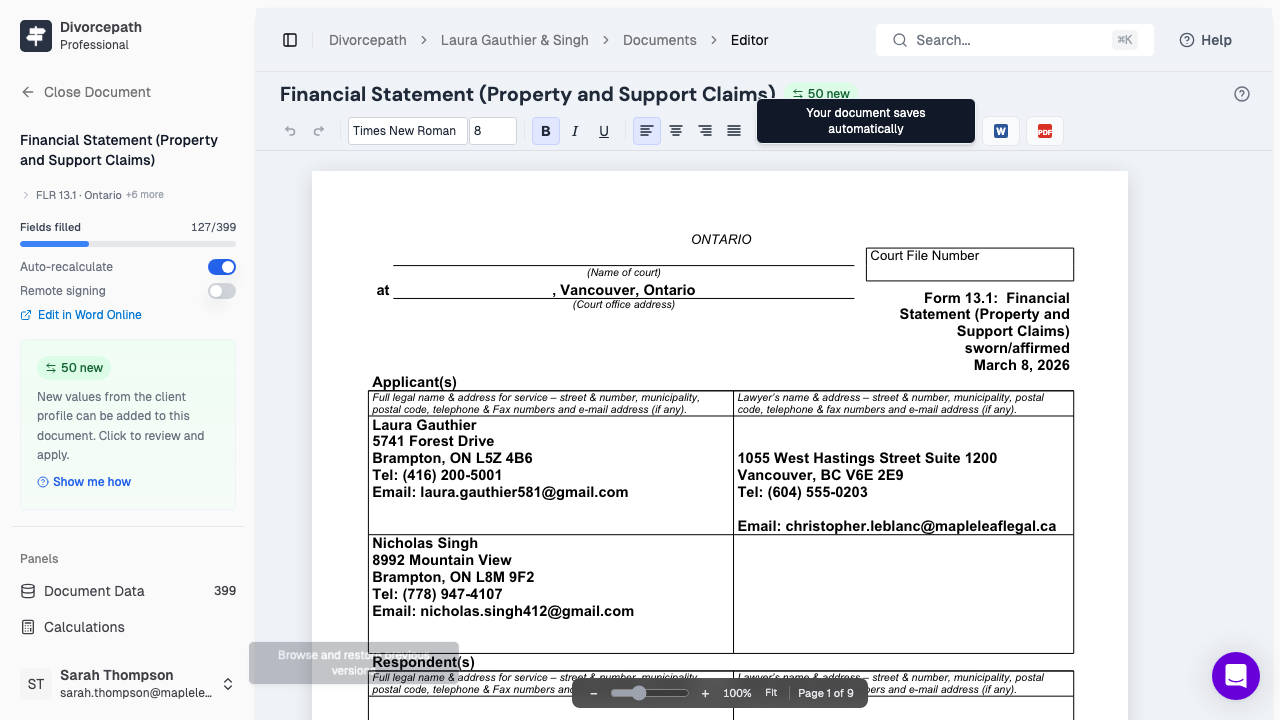The height and width of the screenshot is (720, 1280).
Task: Open the chat support bubble
Action: point(1236,676)
